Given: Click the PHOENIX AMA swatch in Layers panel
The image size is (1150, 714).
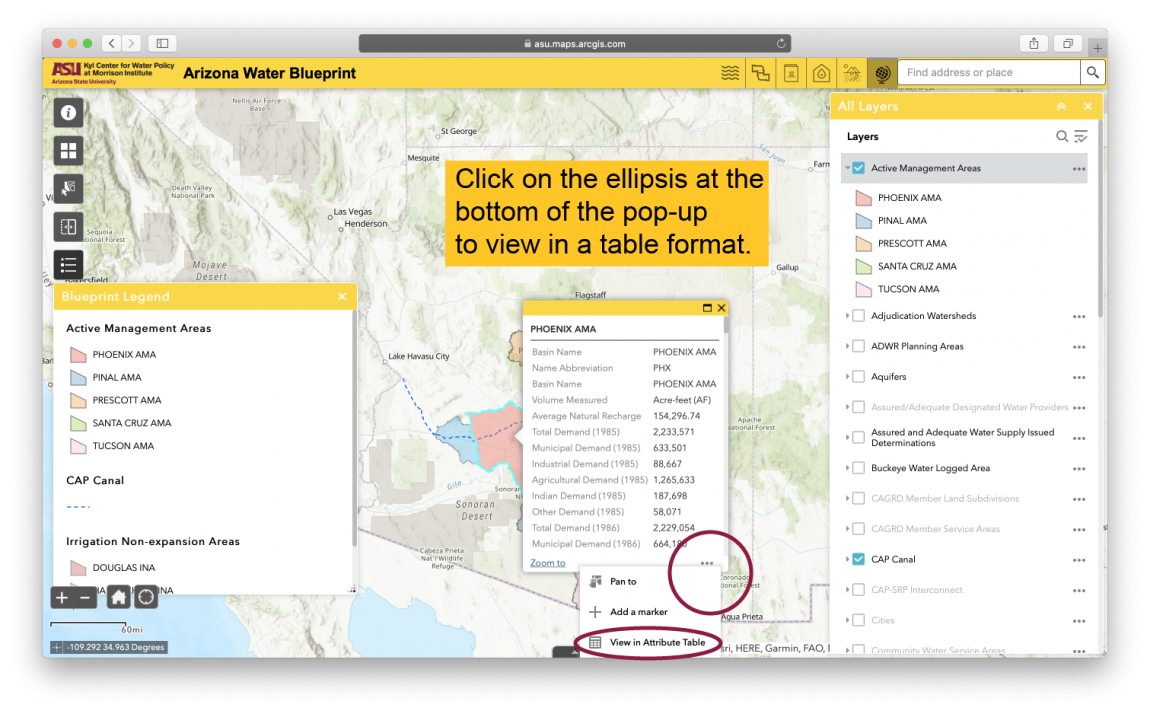Looking at the screenshot, I should coord(864,198).
